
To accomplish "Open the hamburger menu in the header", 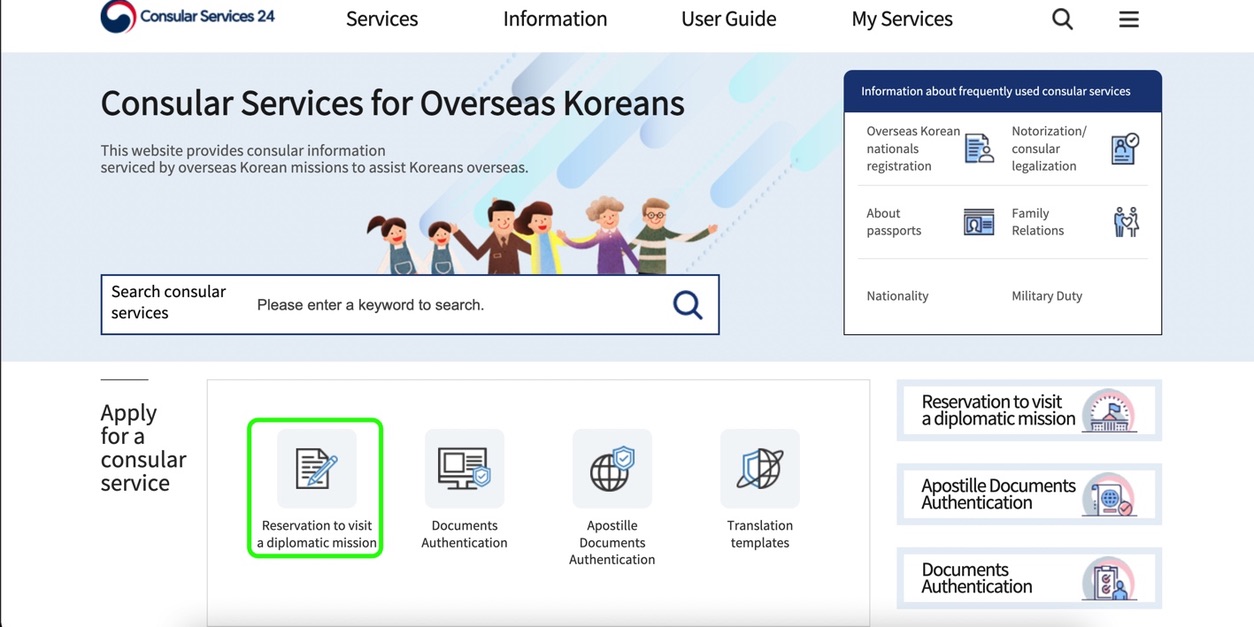I will tap(1128, 18).
